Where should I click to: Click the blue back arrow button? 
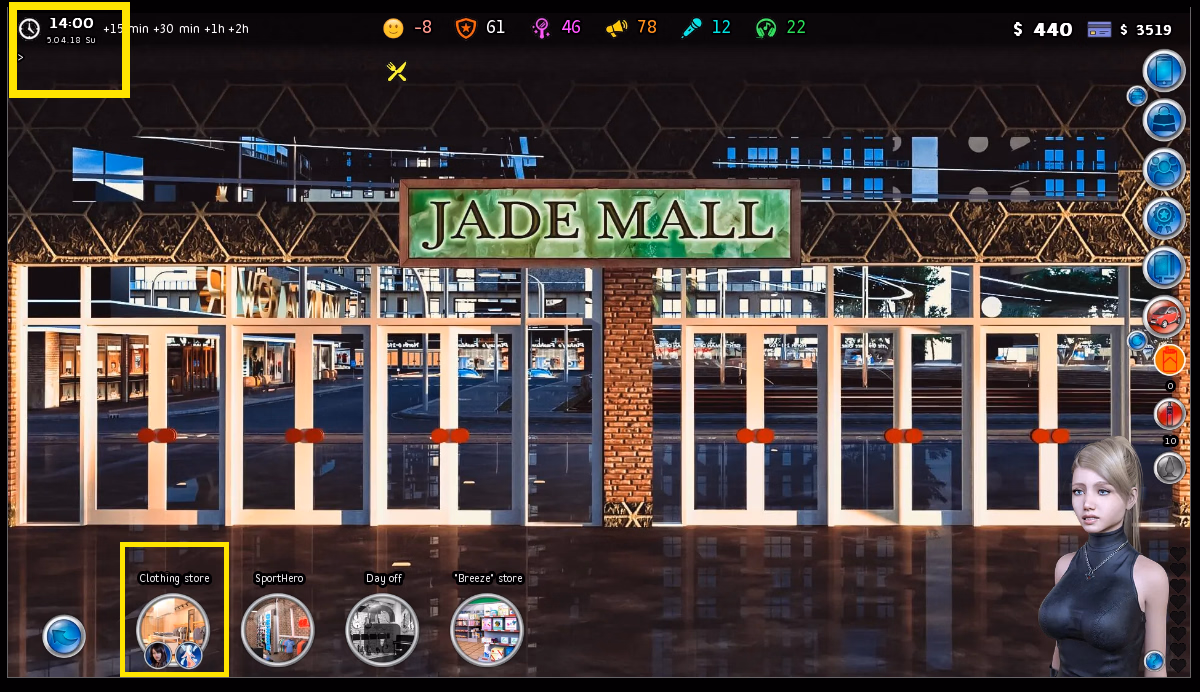point(64,636)
